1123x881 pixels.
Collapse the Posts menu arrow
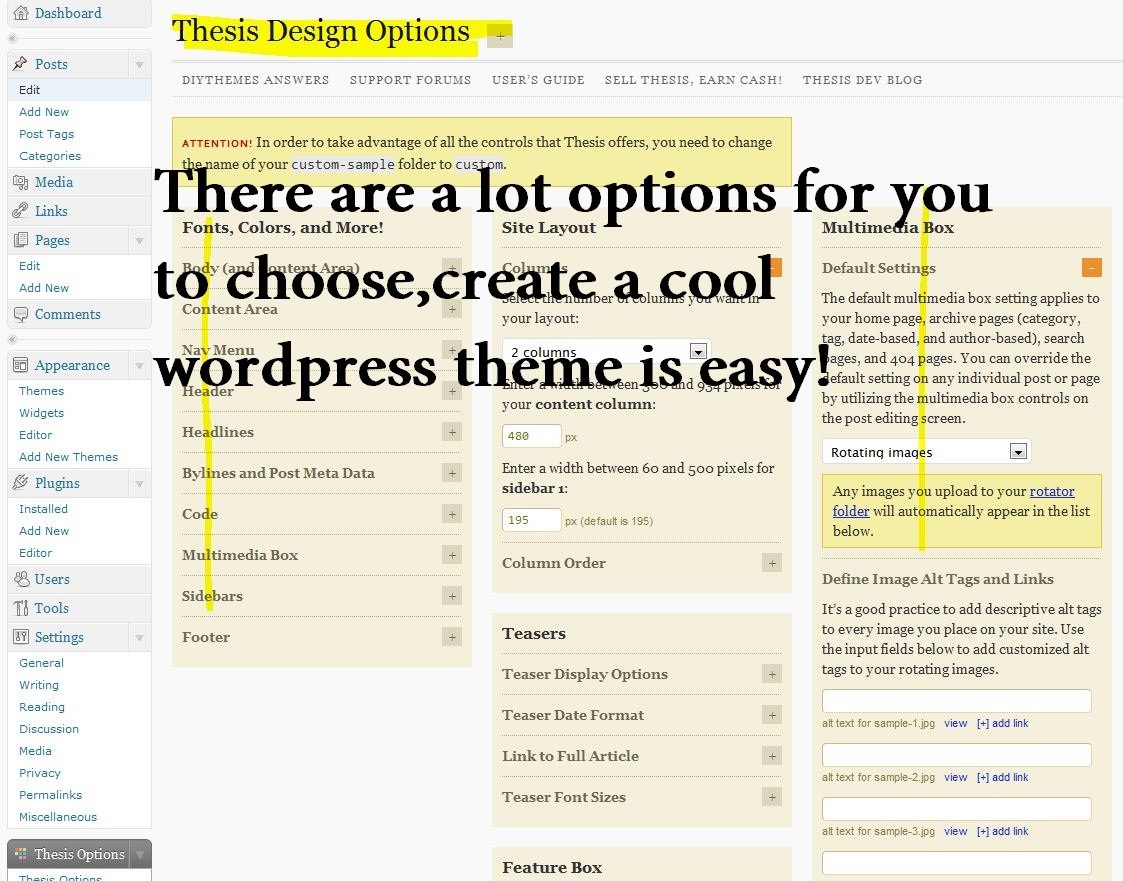coord(140,64)
